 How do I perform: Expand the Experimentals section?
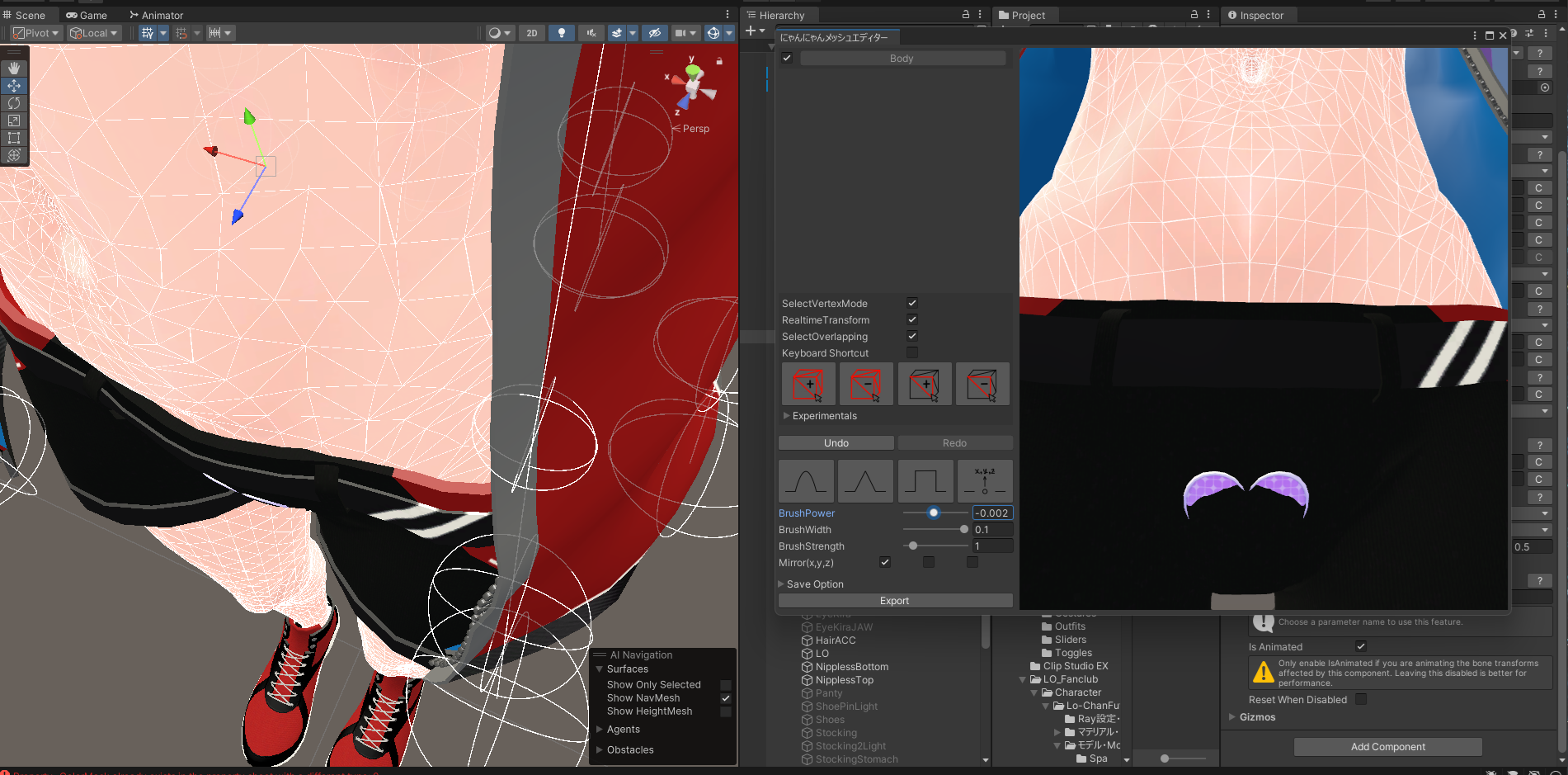(x=786, y=415)
